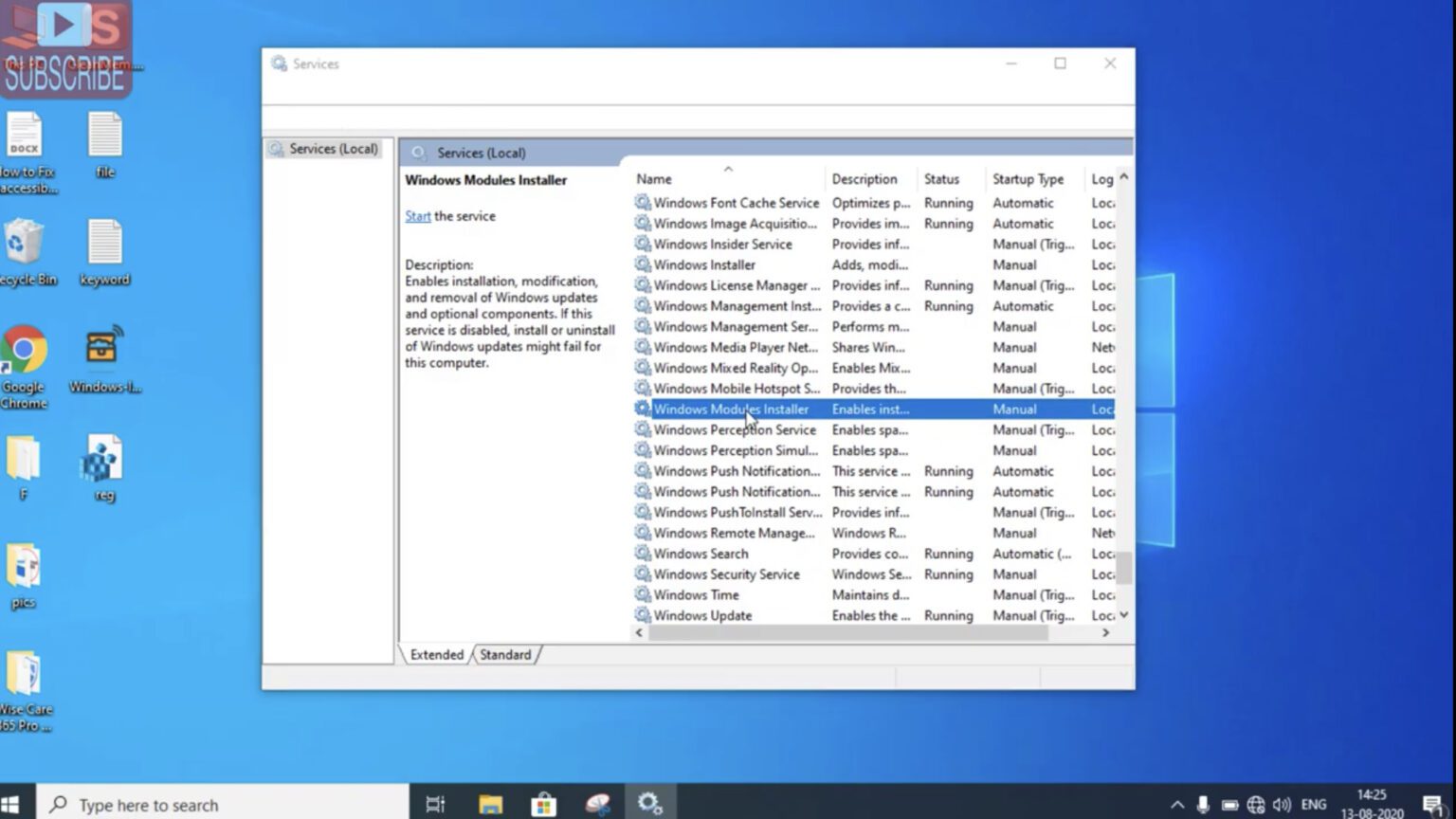1456x819 pixels.
Task: Click the Start service link
Action: 417,216
